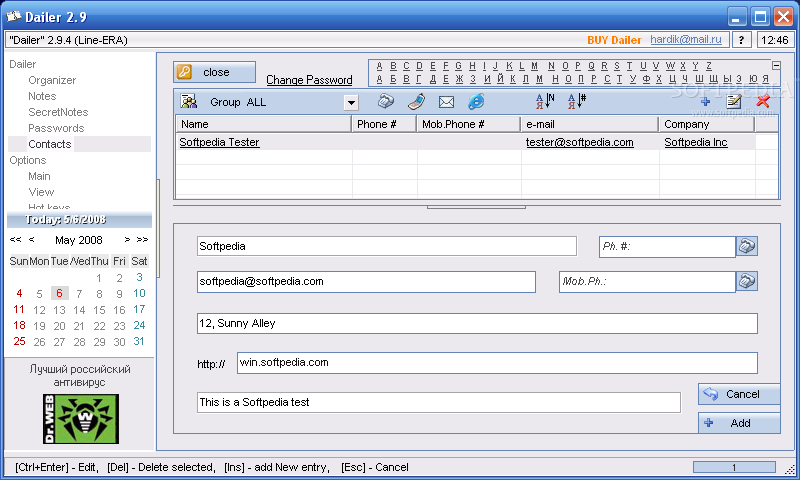
Task: Send e-mail envelope icon
Action: click(x=446, y=102)
